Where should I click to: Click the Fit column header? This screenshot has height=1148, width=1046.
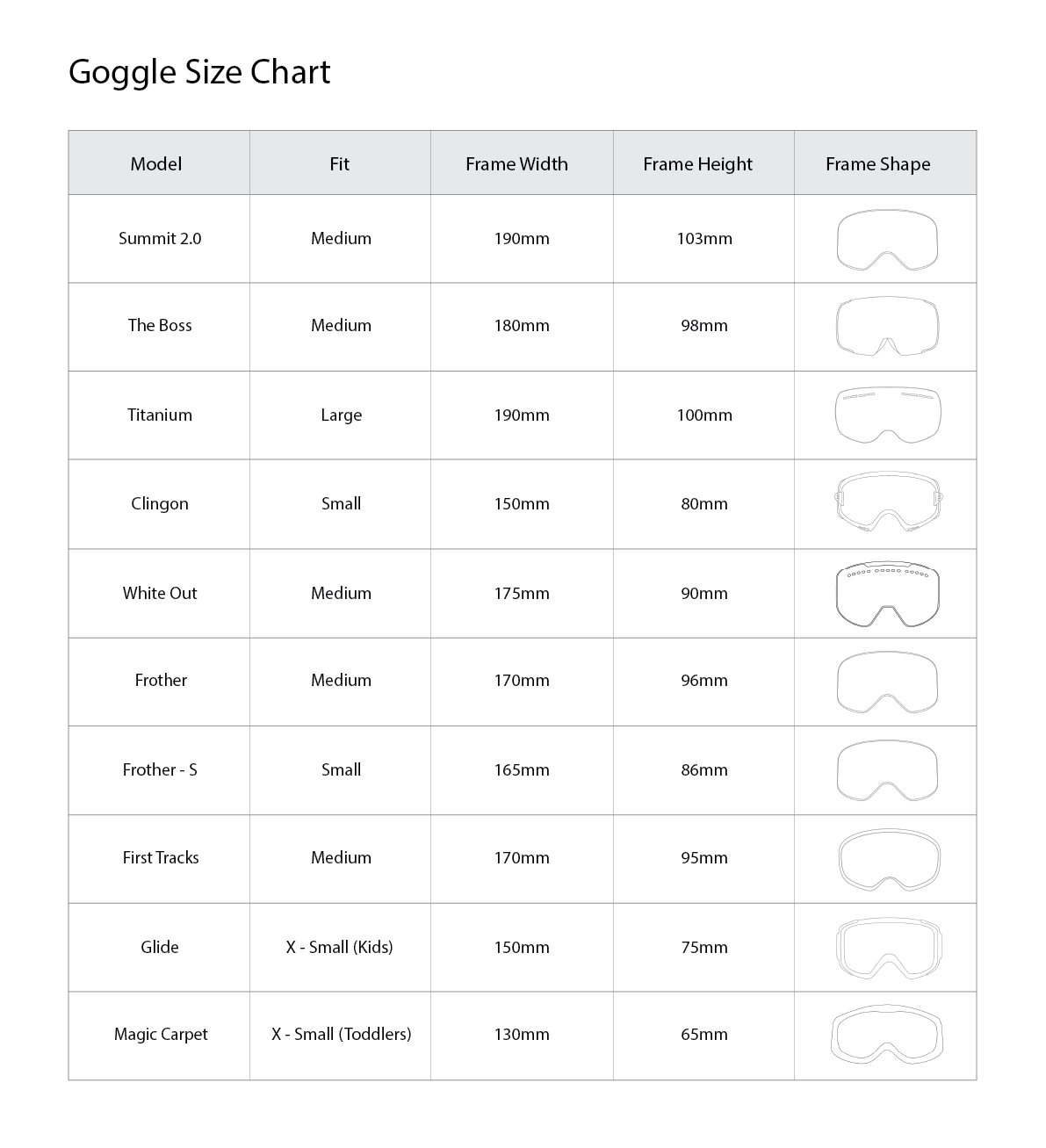point(339,164)
